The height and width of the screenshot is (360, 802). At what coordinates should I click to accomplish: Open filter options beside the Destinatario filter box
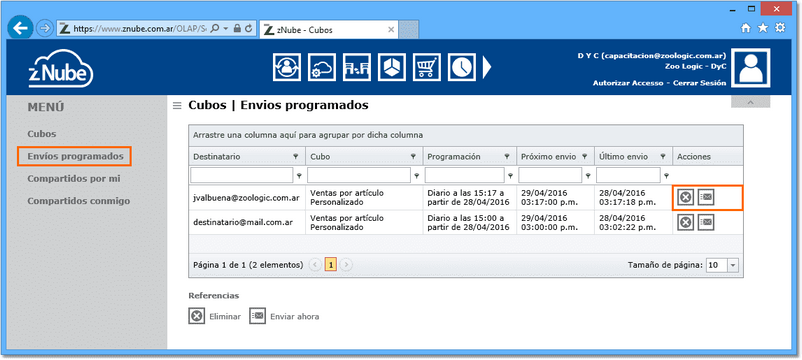[299, 175]
